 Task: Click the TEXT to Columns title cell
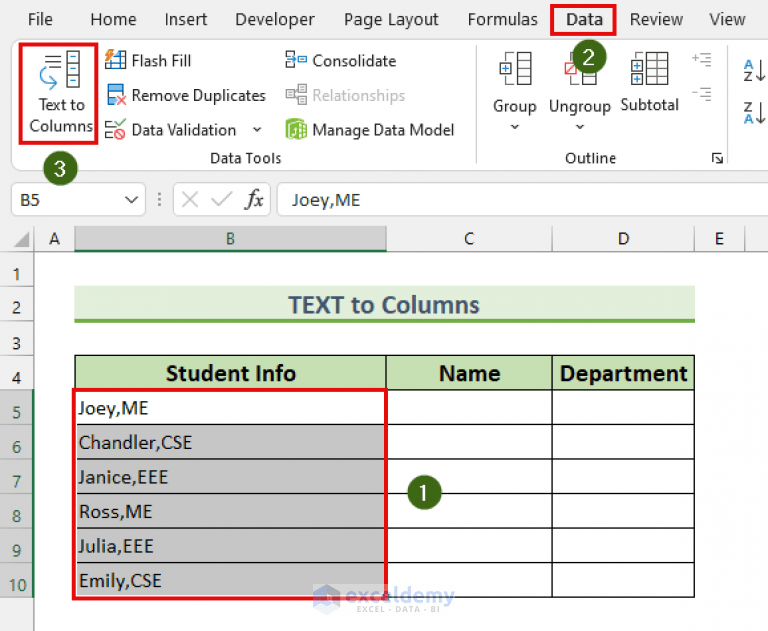[384, 304]
